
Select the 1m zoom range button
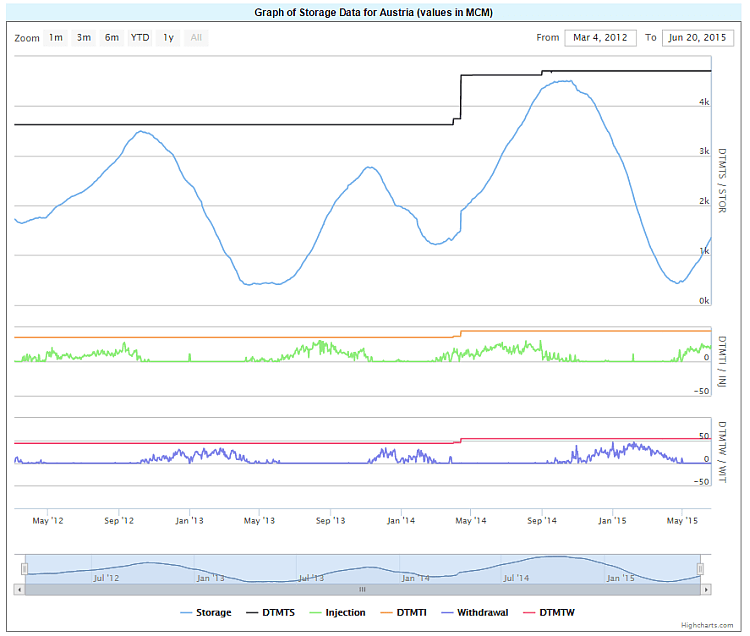pos(55,38)
